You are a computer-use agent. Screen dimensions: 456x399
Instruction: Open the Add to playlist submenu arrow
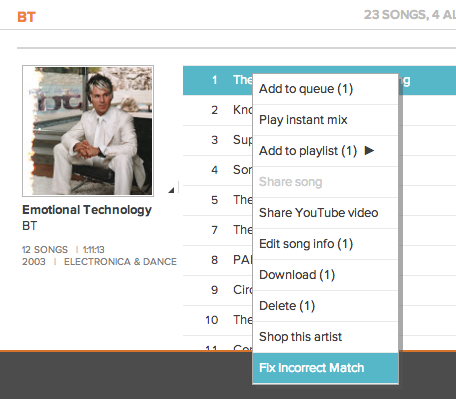coord(369,151)
